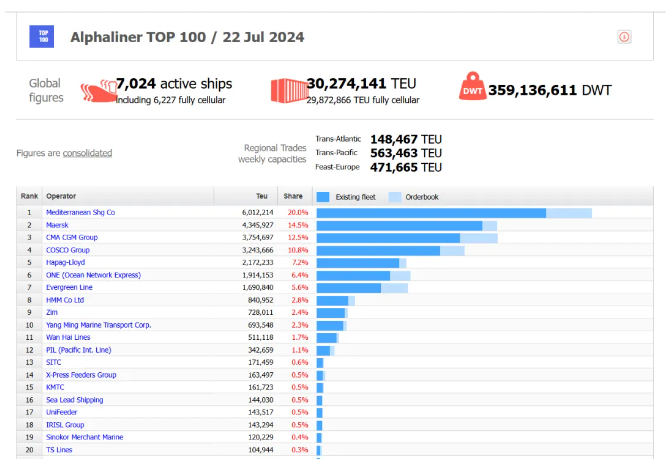Click the Share column header

293,196
